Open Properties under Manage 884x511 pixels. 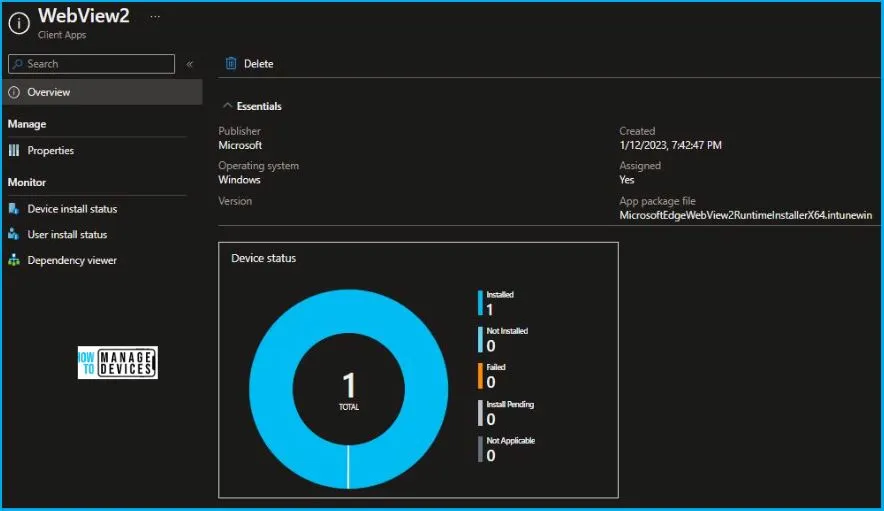51,151
